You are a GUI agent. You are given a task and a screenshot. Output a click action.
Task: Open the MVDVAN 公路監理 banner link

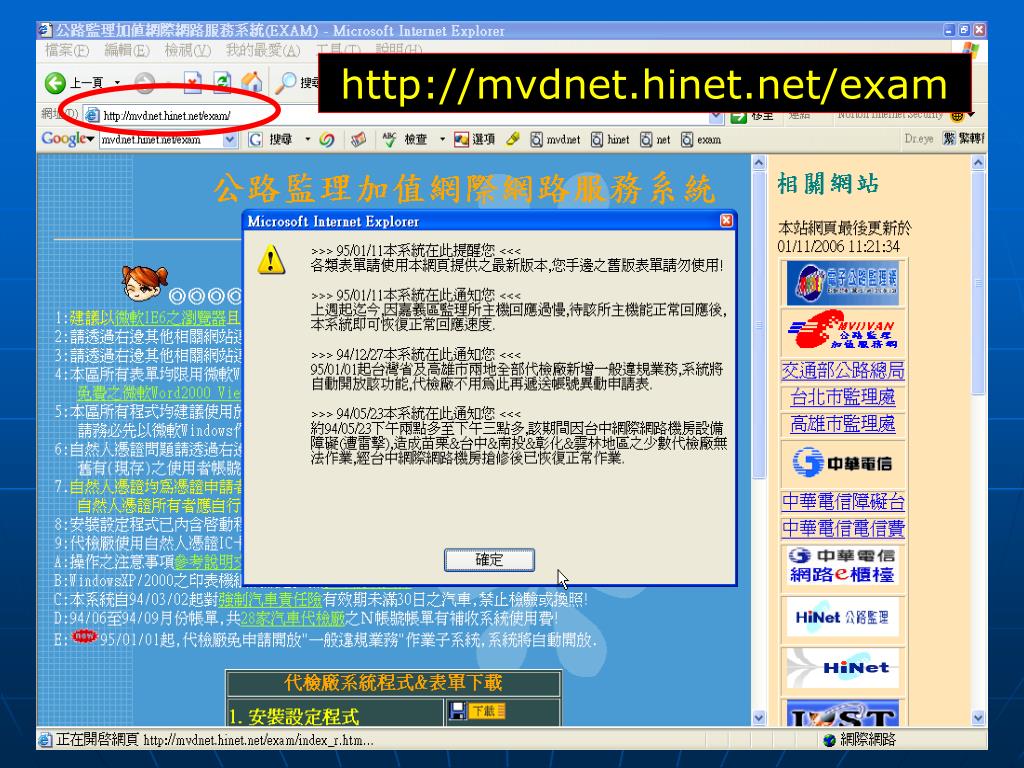[842, 331]
